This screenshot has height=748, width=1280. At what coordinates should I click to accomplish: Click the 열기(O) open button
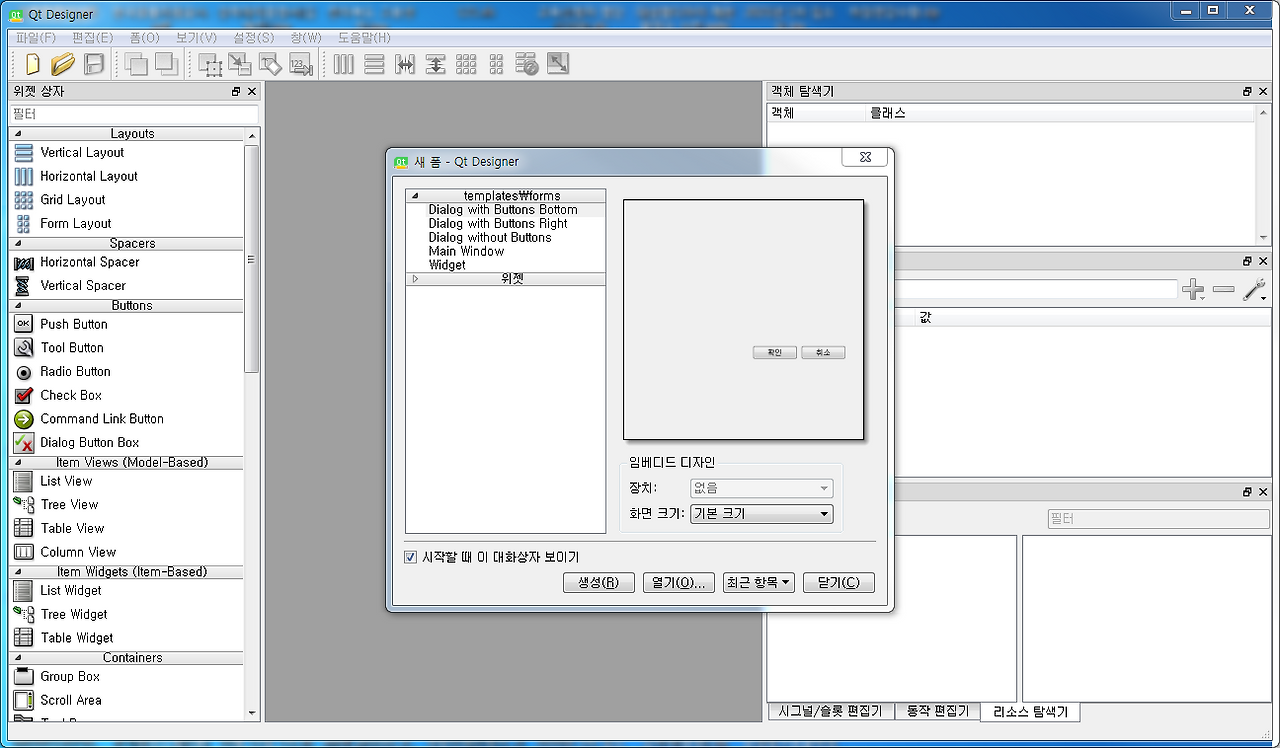678,582
